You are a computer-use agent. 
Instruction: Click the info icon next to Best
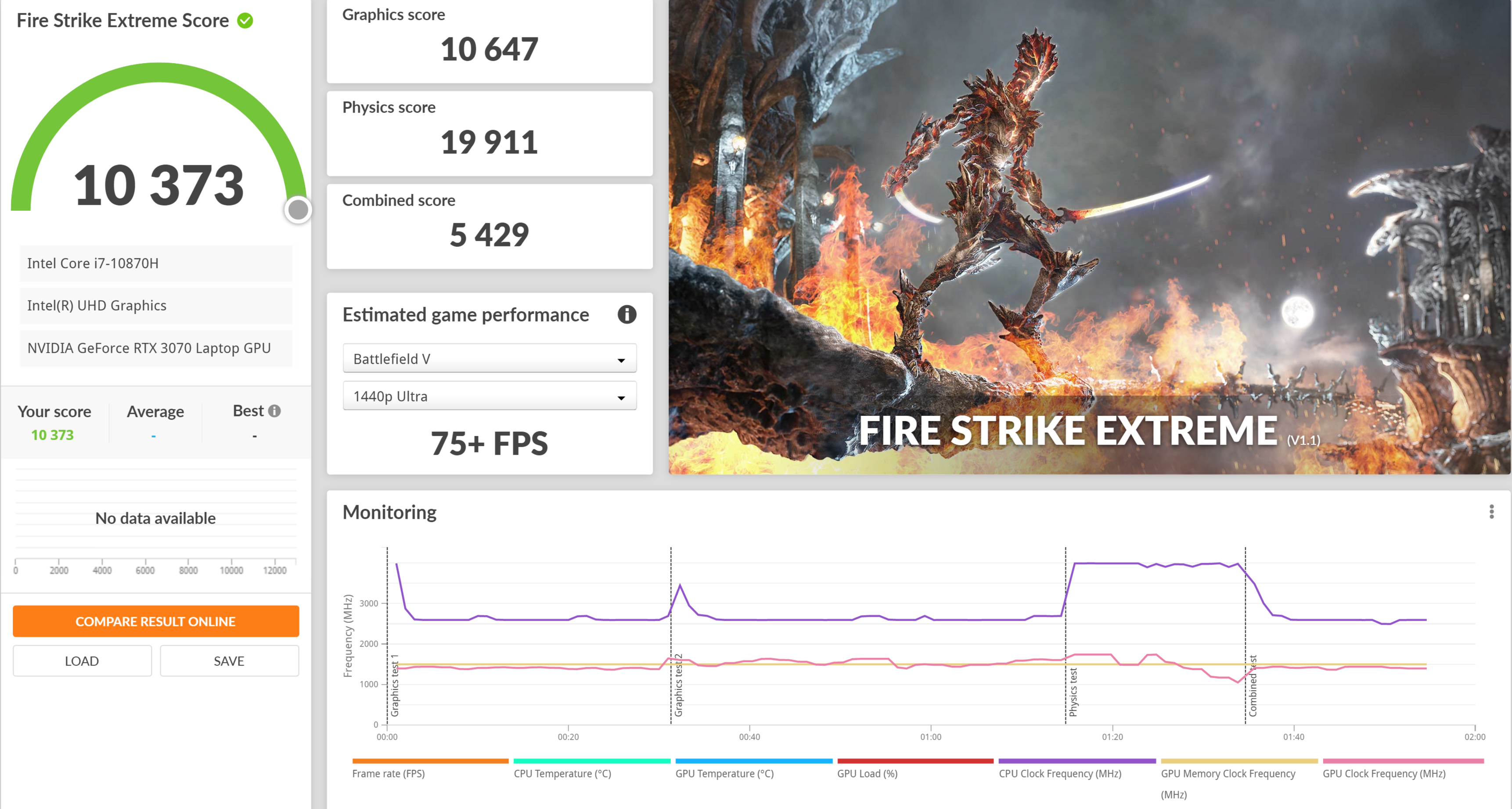(x=274, y=411)
